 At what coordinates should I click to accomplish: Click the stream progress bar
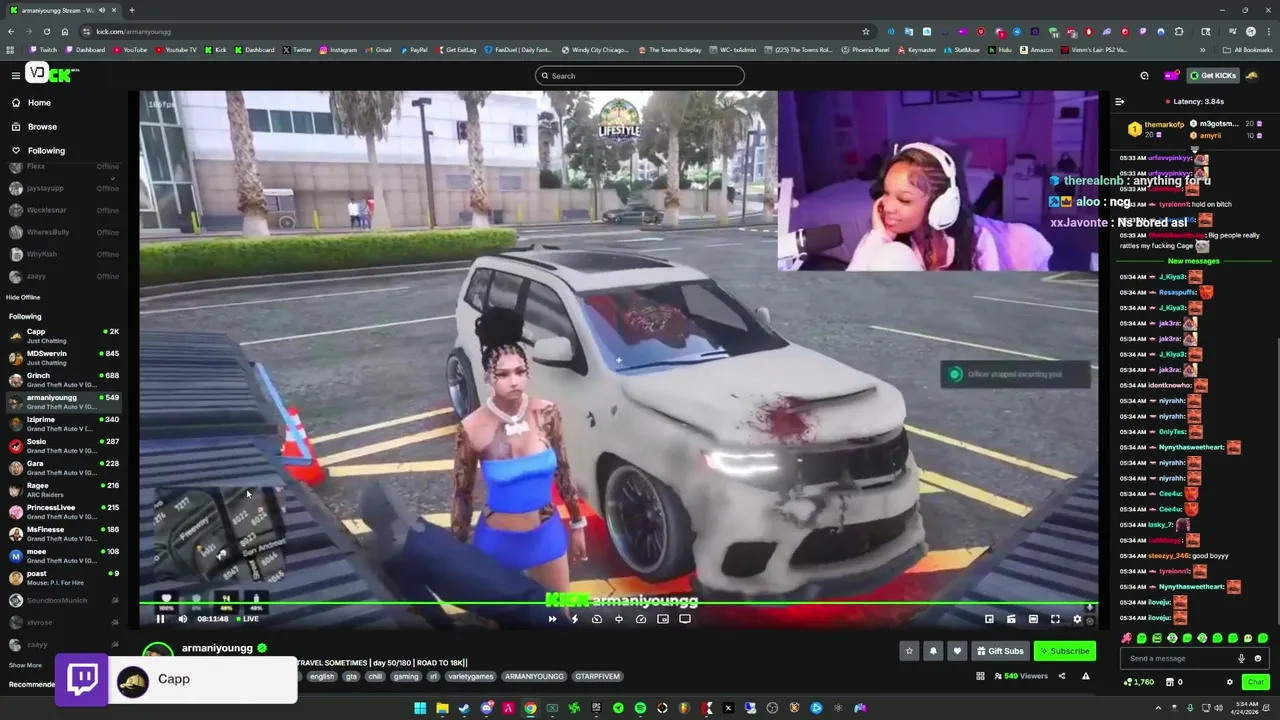click(618, 603)
